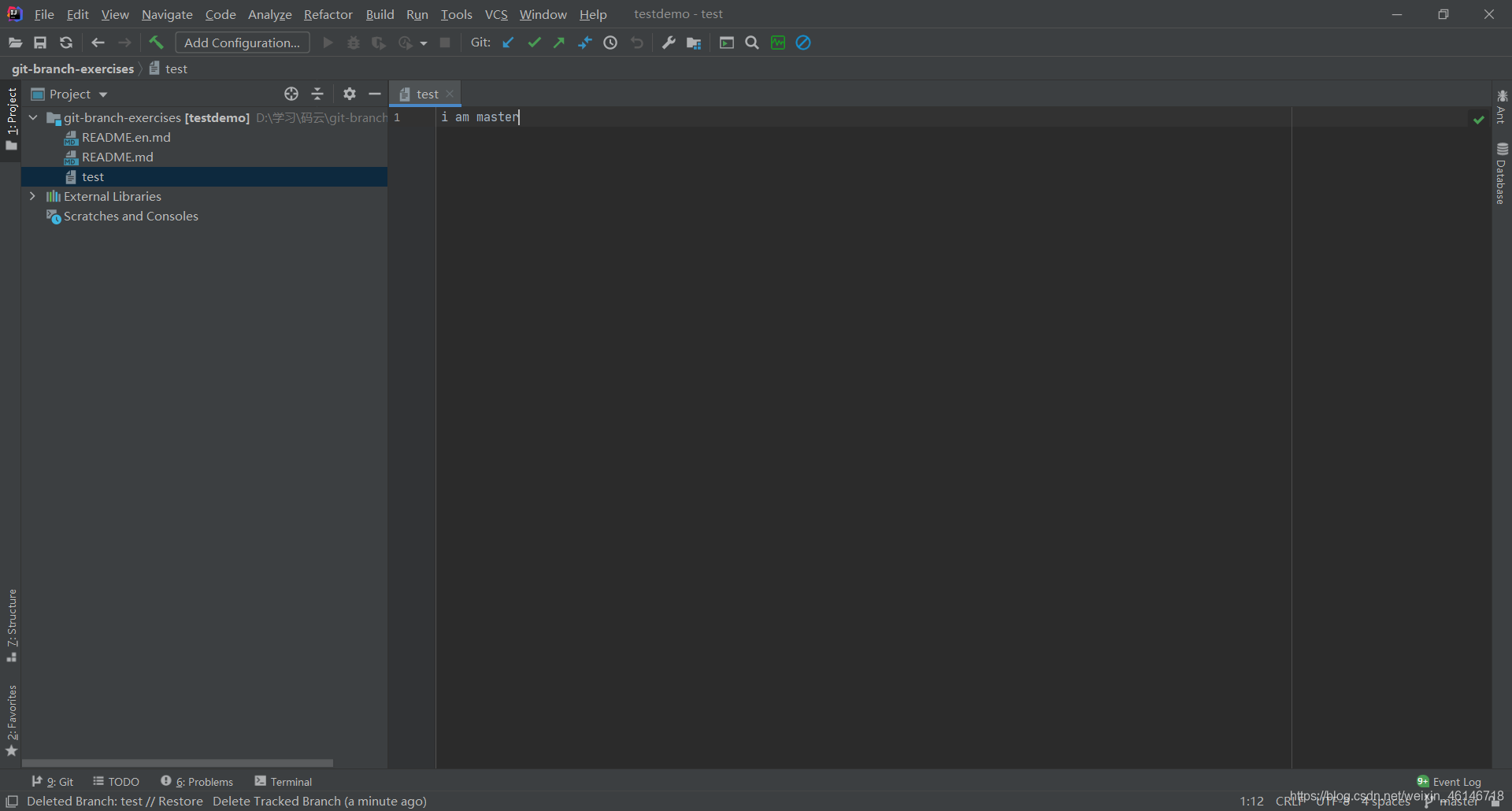This screenshot has height=811, width=1512.
Task: Click the Git Push green arrow icon
Action: (559, 43)
